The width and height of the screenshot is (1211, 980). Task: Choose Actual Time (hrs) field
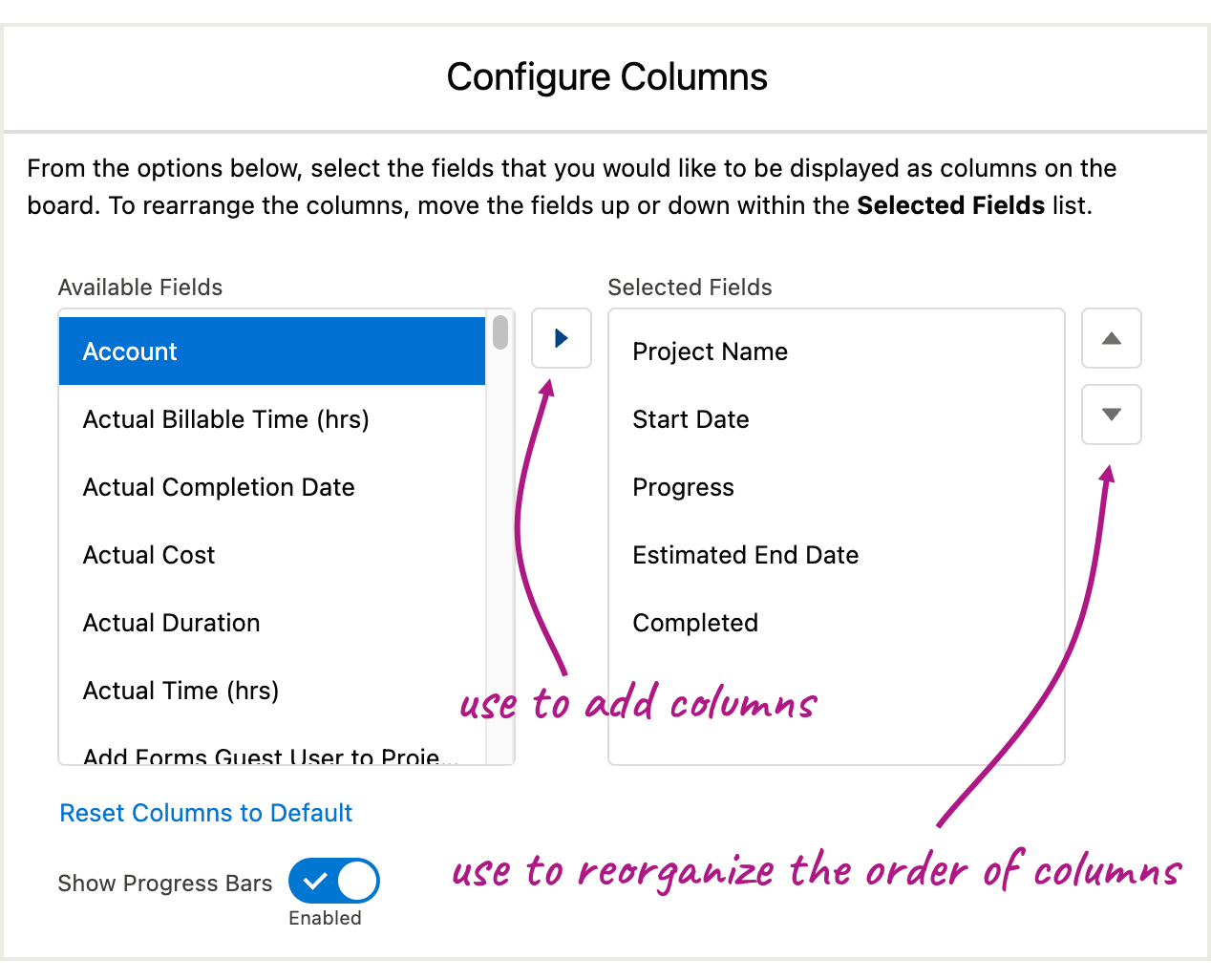(272, 691)
